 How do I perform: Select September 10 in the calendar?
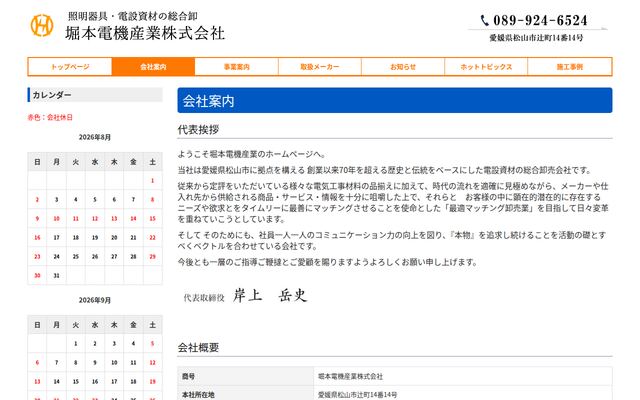coord(114,362)
